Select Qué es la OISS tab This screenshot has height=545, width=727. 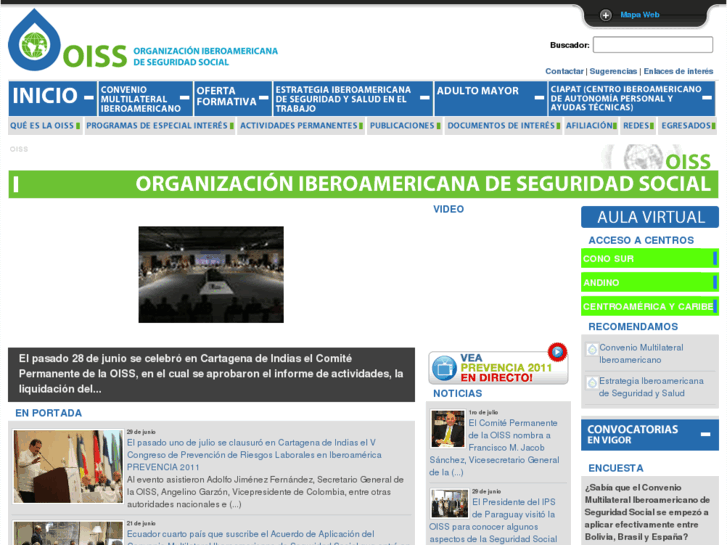point(45,126)
